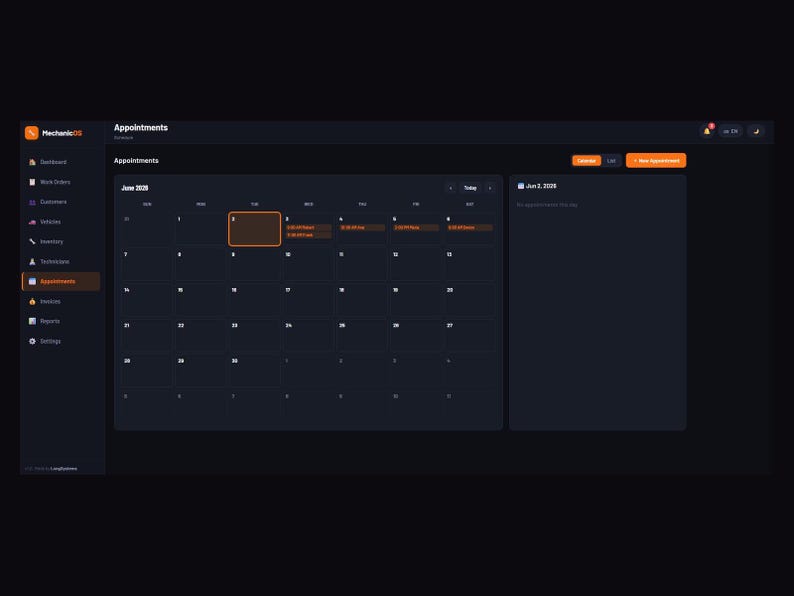Go to next month arrow
This screenshot has width=794, height=596.
coord(490,188)
